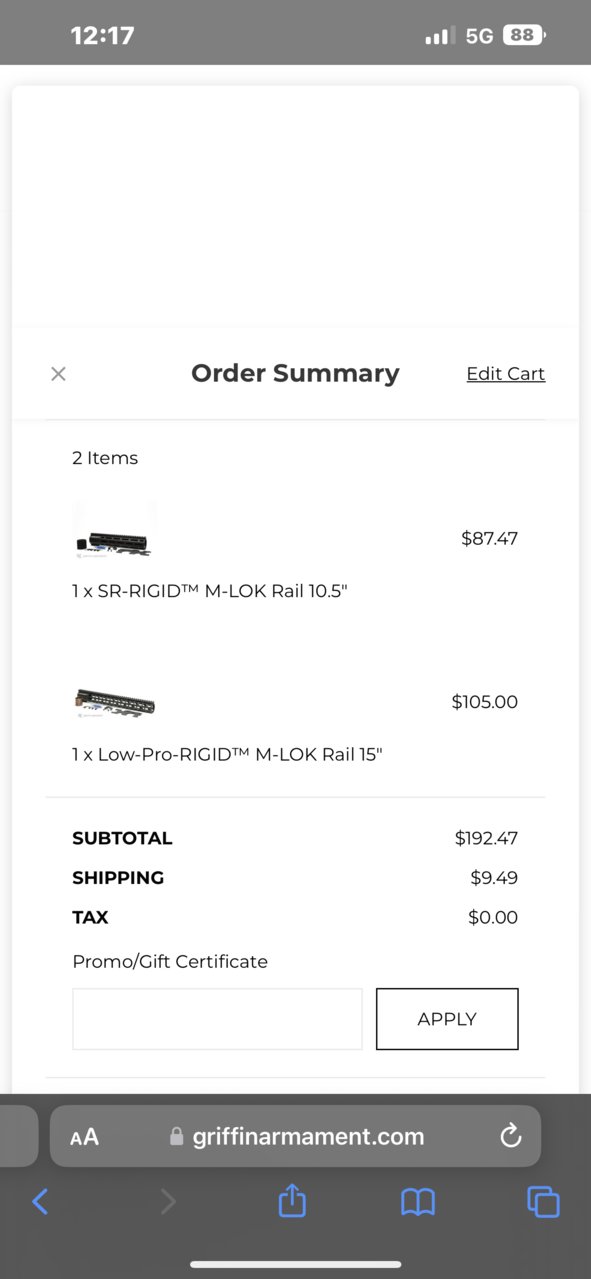The width and height of the screenshot is (591, 1279).
Task: Open the Low-Pro-RIGID rail product thumbnail
Action: pos(114,703)
